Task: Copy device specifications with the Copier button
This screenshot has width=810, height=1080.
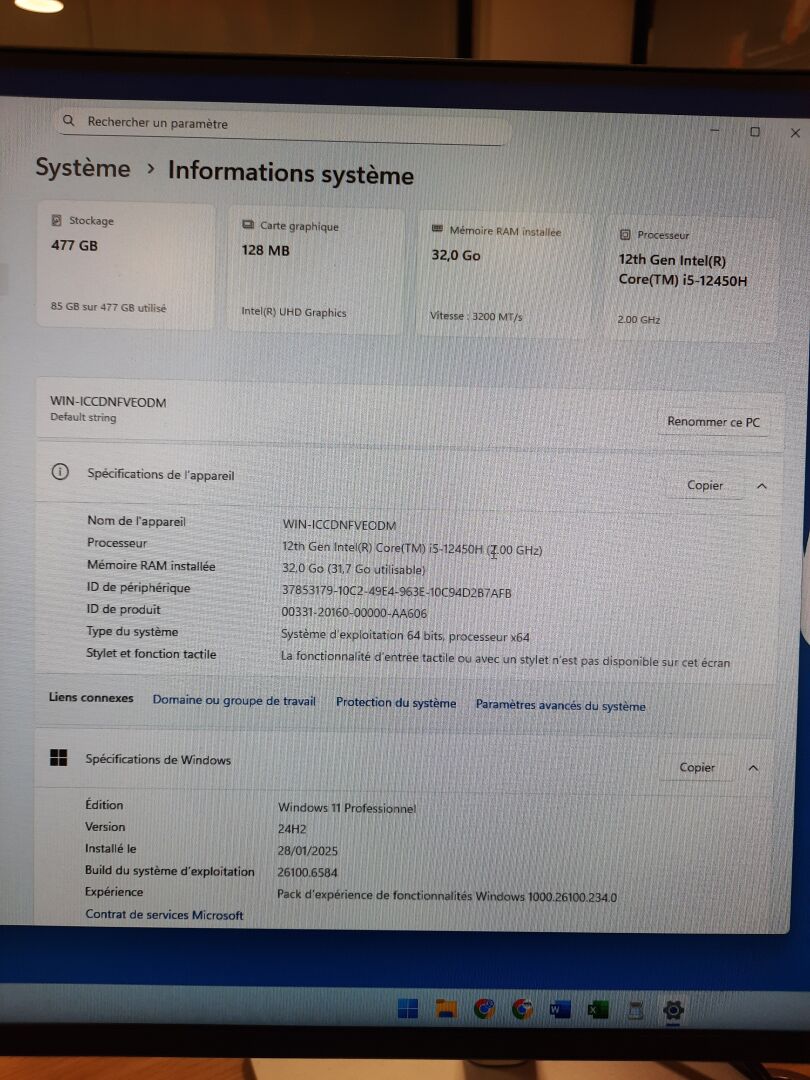Action: (x=704, y=485)
